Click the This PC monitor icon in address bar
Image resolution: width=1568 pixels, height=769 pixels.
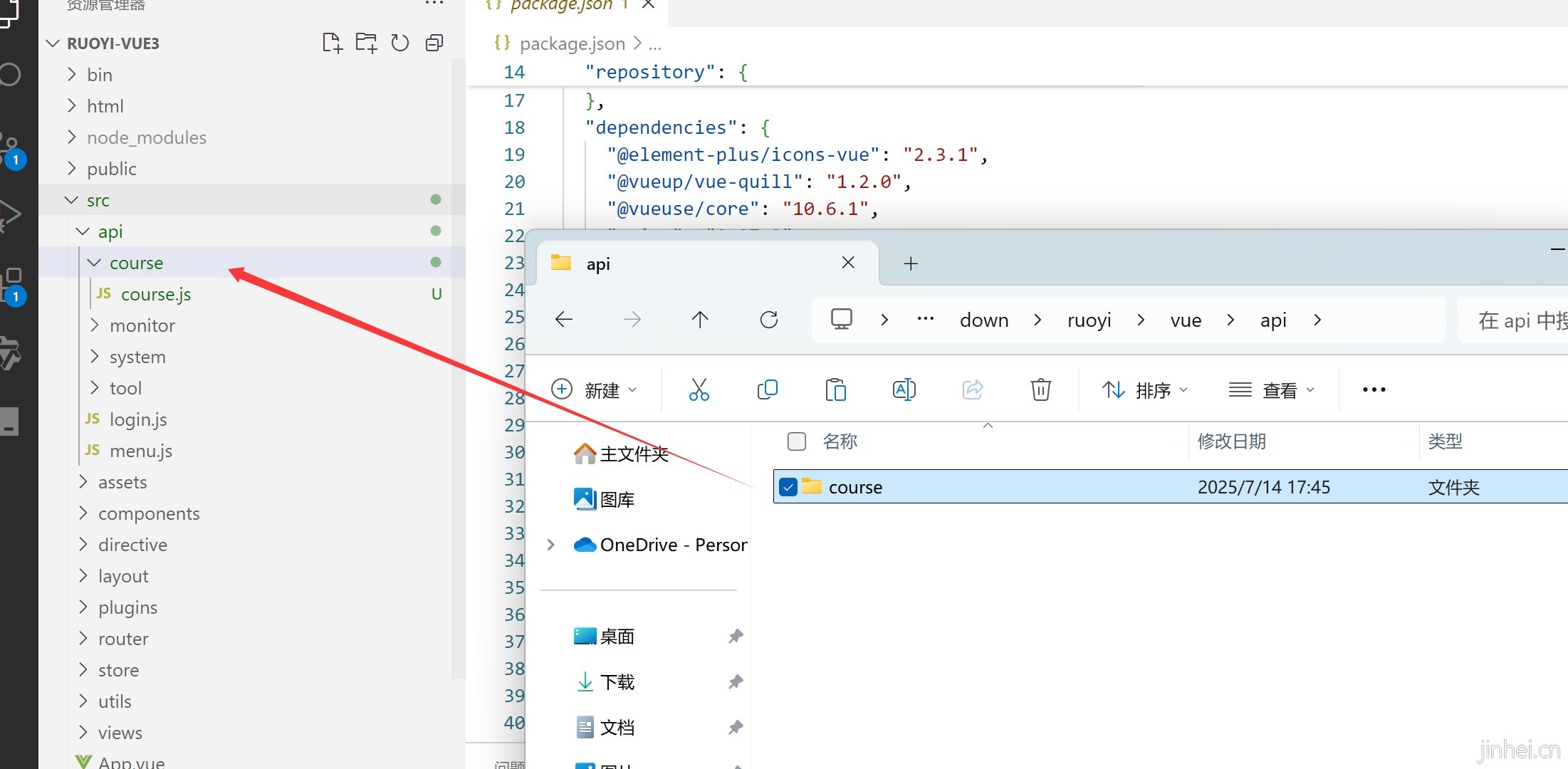pos(842,319)
